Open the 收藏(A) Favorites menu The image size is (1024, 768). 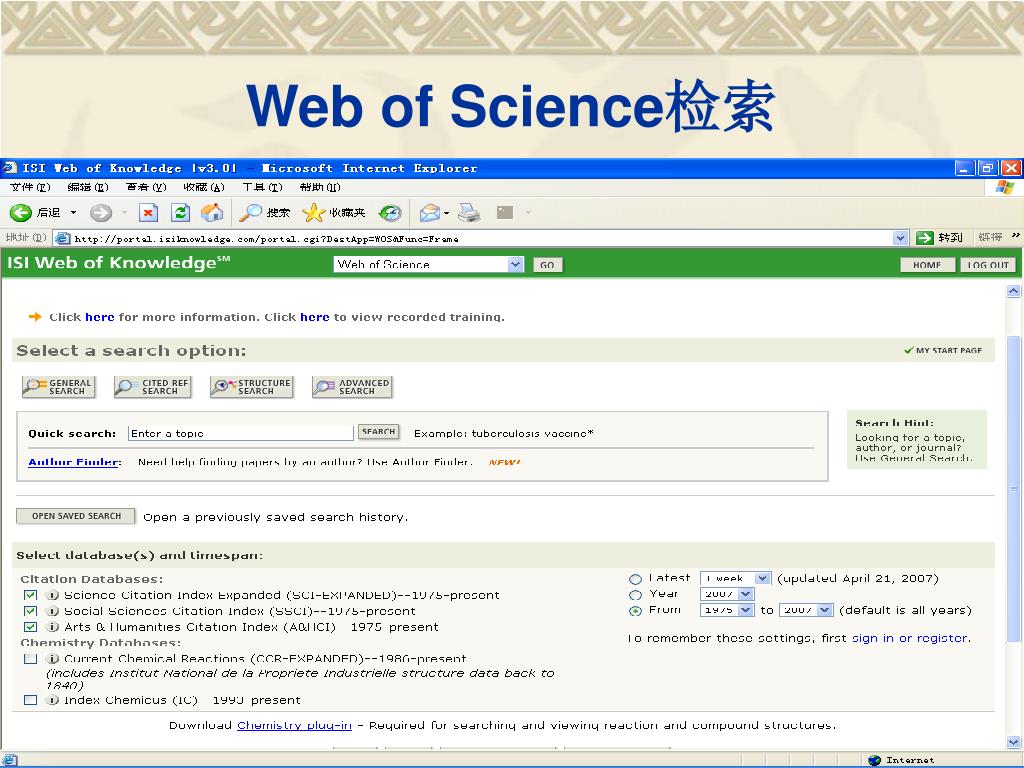(204, 187)
